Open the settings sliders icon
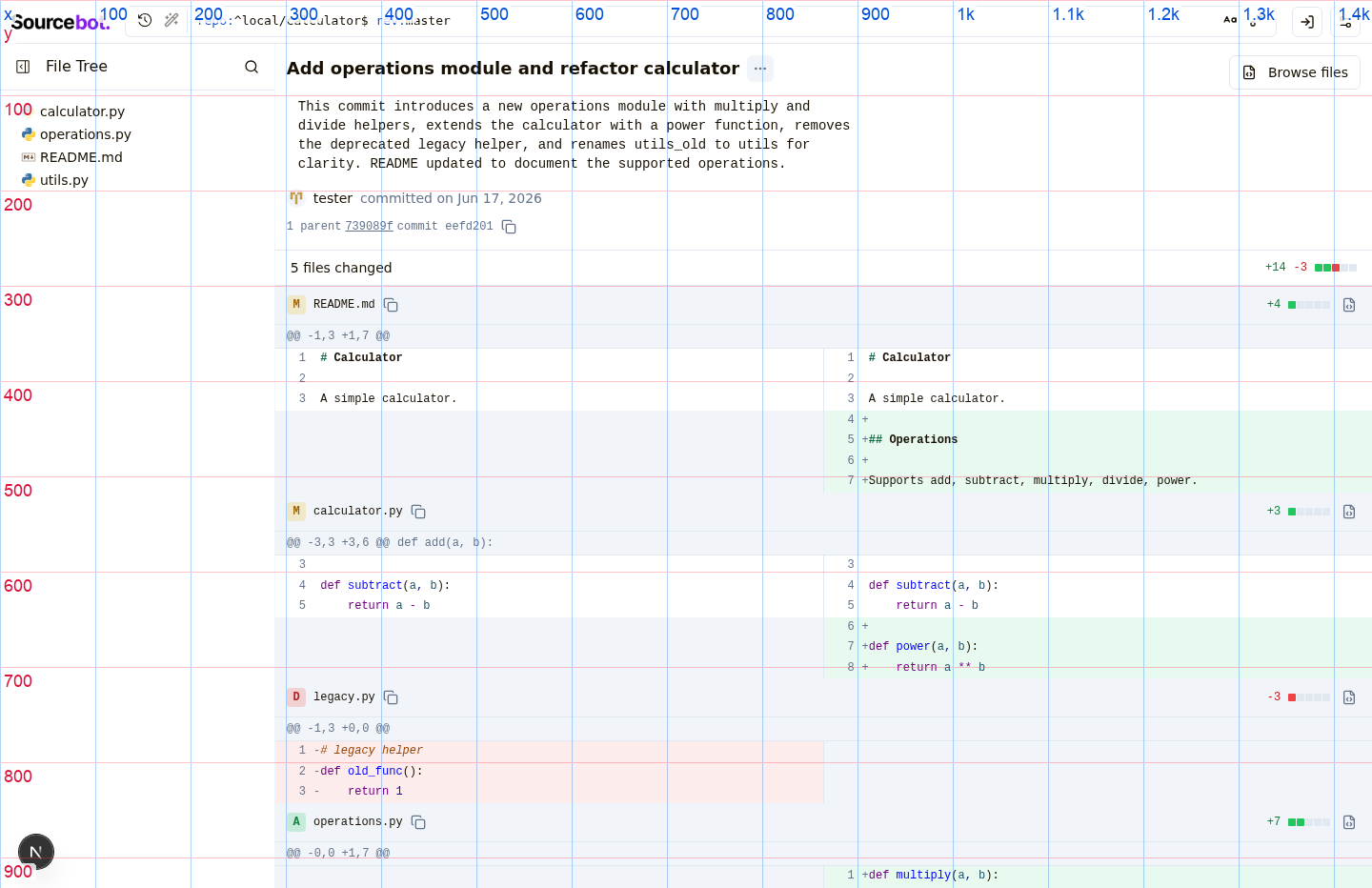This screenshot has width=1372, height=888. tap(1345, 21)
